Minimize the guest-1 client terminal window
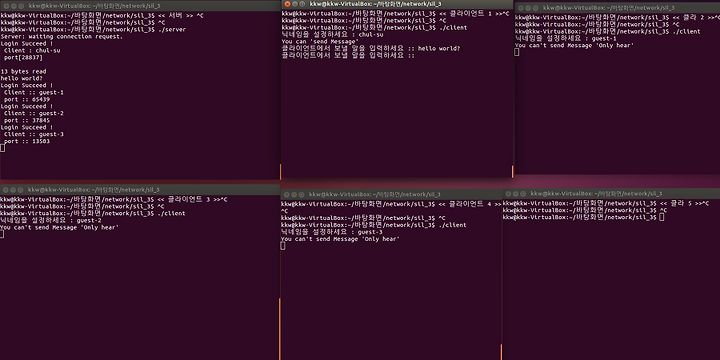 click(528, 8)
